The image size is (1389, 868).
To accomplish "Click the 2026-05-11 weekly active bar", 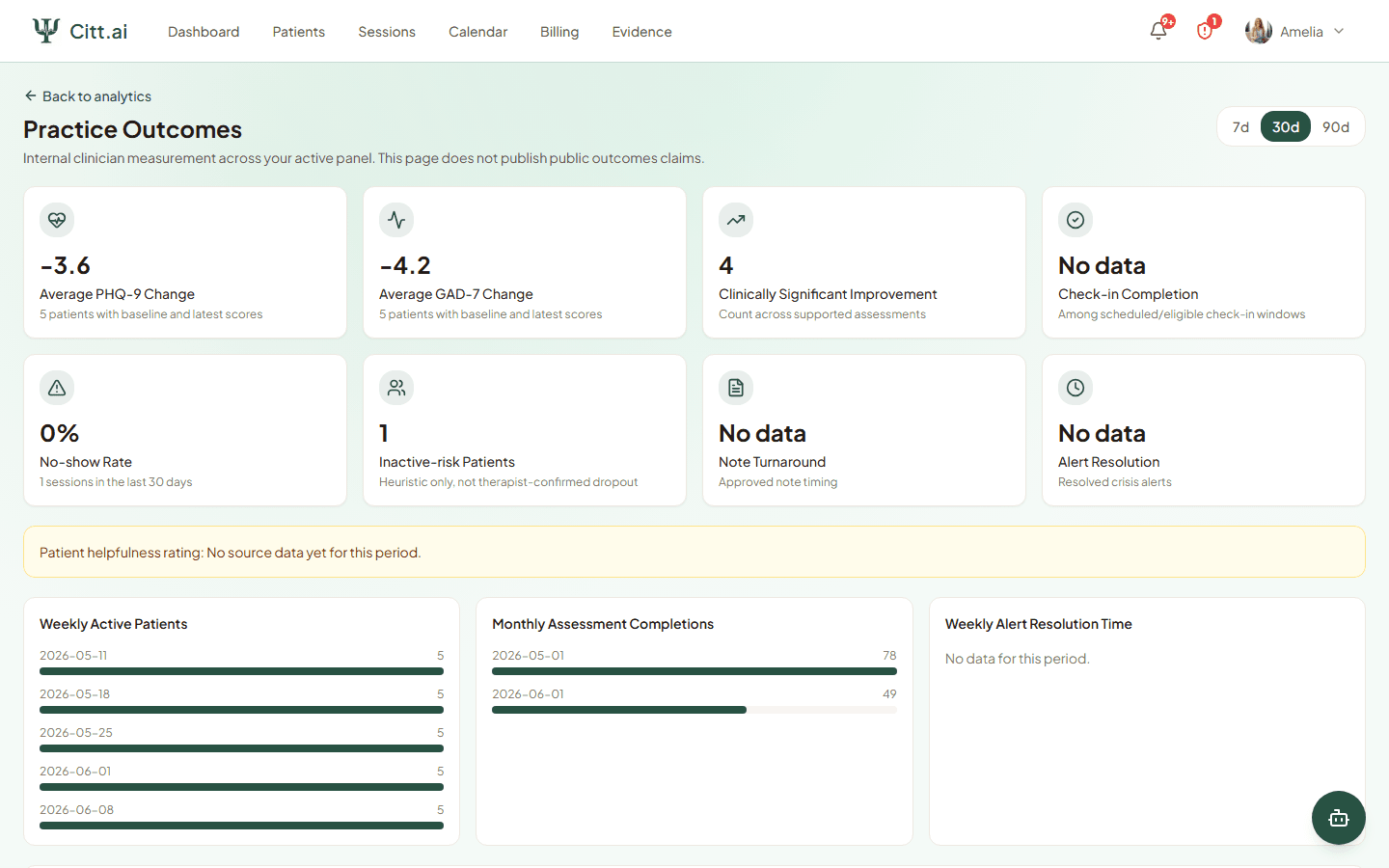I will 241,671.
